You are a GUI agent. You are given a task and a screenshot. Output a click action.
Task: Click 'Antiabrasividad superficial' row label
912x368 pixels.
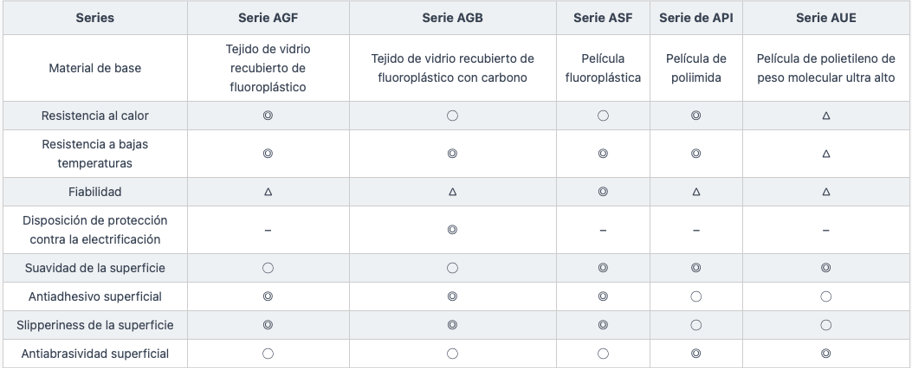click(95, 353)
